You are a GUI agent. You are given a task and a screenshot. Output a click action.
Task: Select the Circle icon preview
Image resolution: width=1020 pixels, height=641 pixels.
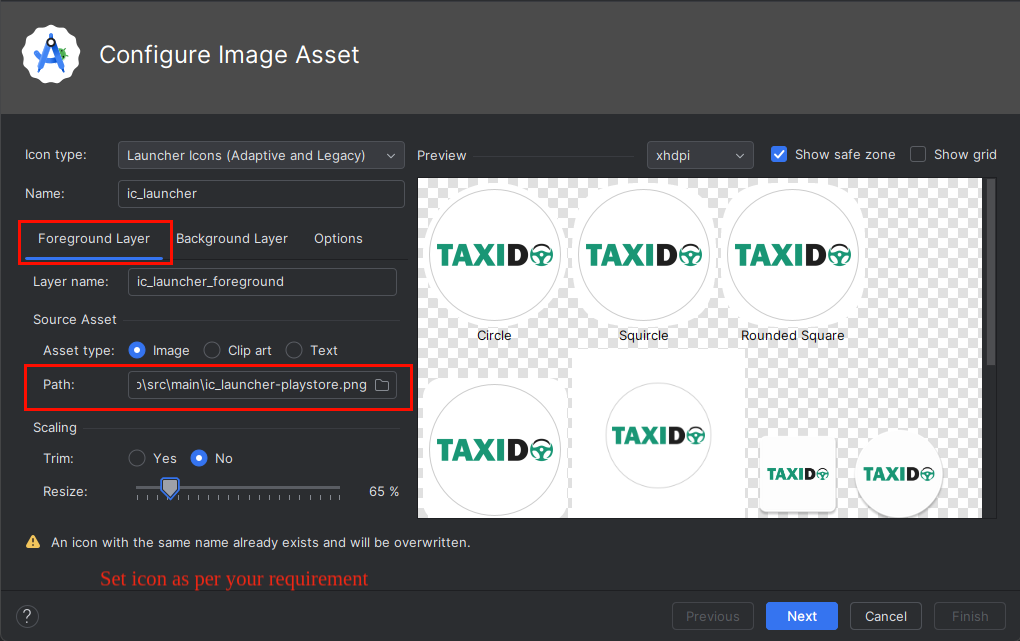(494, 255)
